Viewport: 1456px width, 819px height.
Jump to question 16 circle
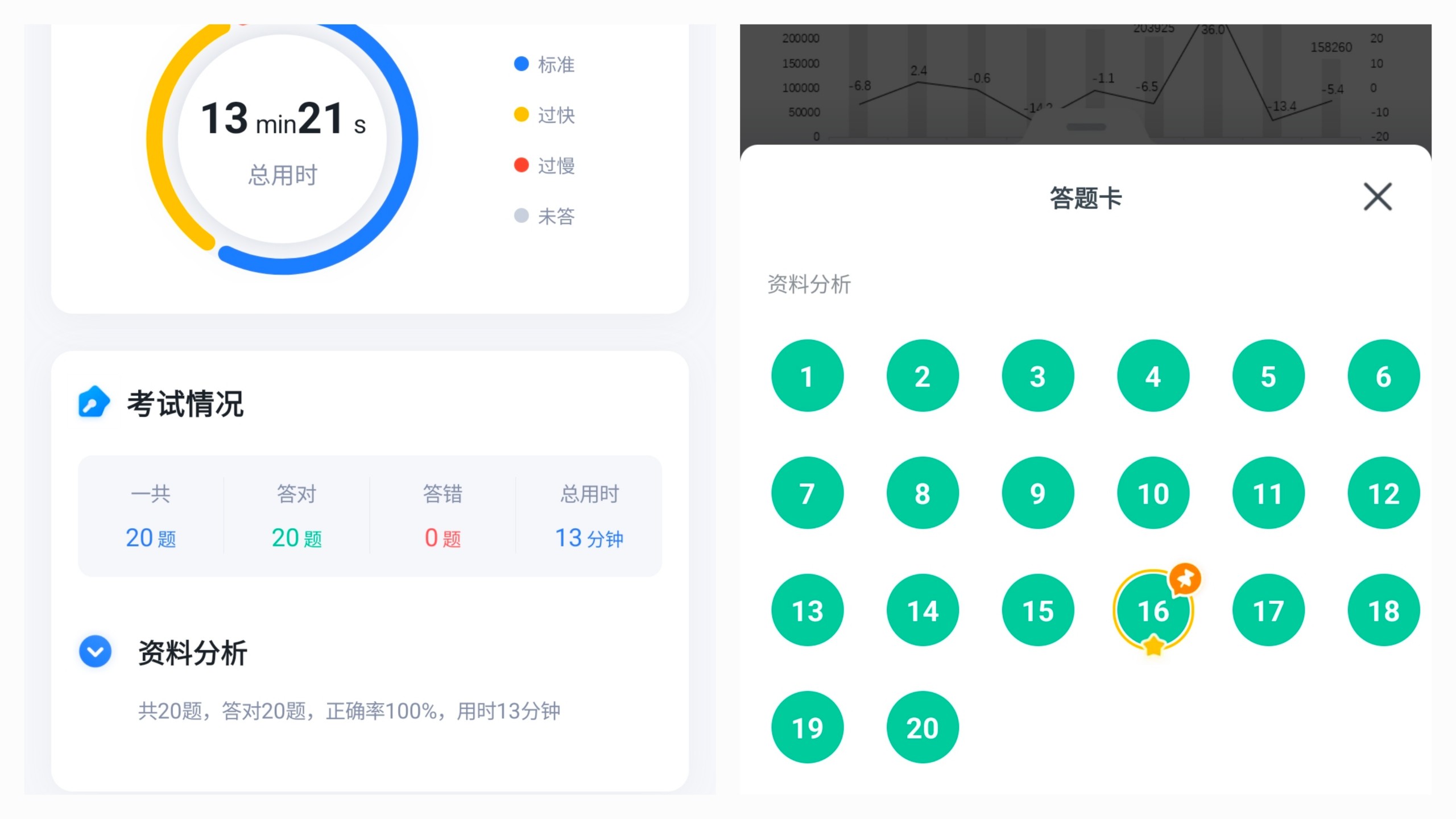pyautogui.click(x=1152, y=610)
